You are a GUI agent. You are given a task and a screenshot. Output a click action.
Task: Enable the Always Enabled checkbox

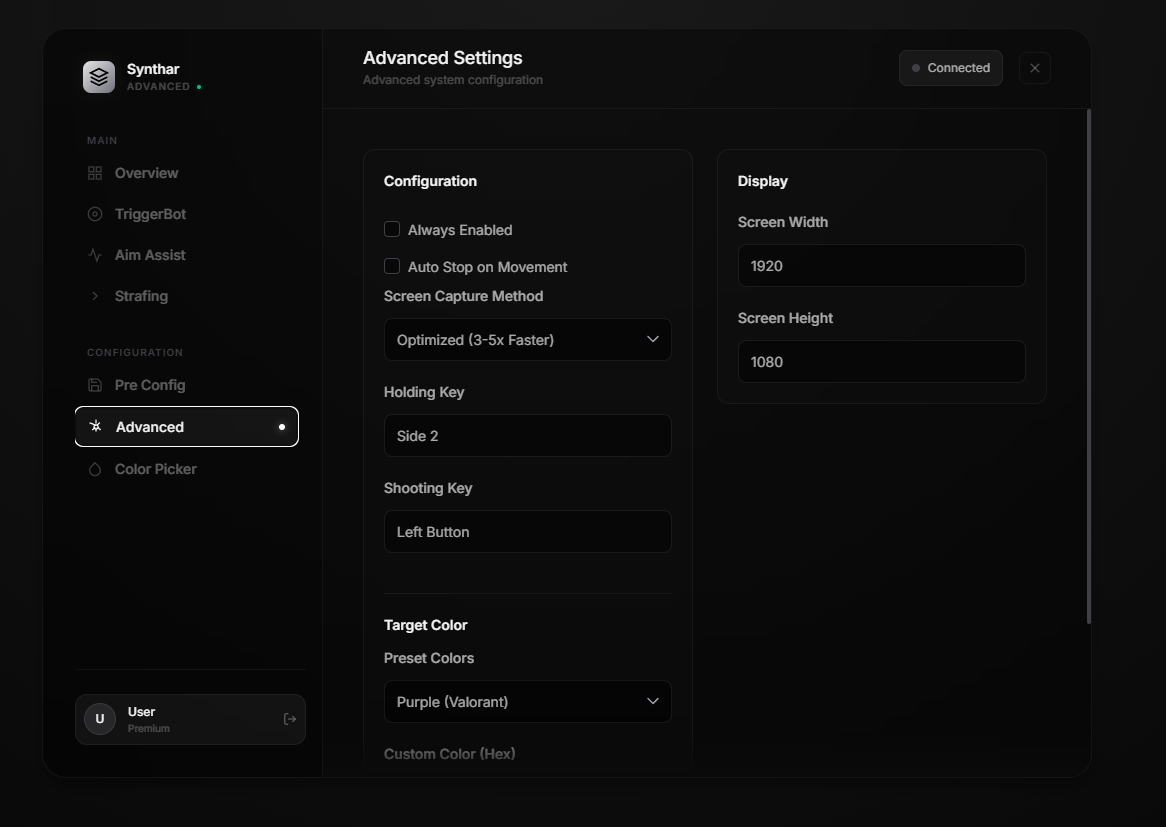392,229
